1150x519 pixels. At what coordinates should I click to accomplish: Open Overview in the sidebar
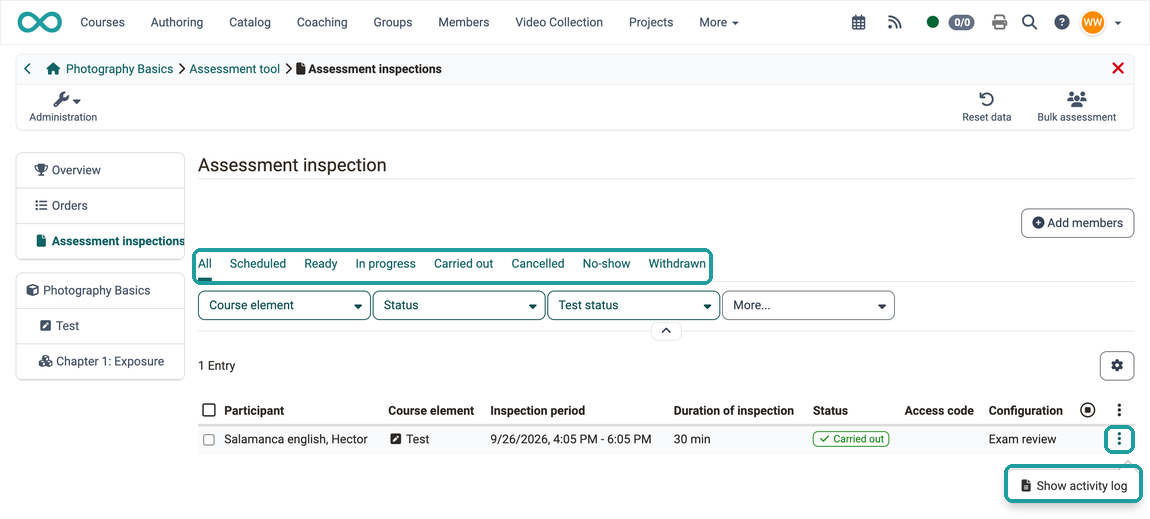[x=100, y=170]
